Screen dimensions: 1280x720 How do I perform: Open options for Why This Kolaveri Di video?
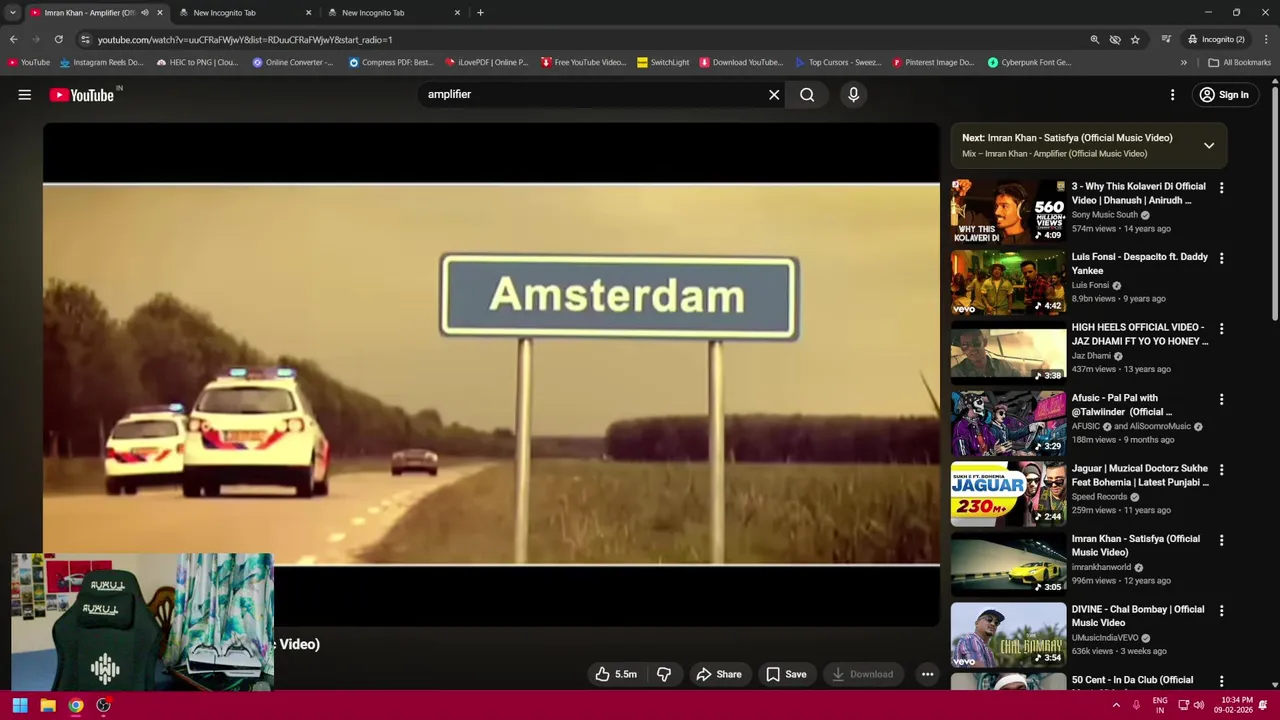point(1221,188)
